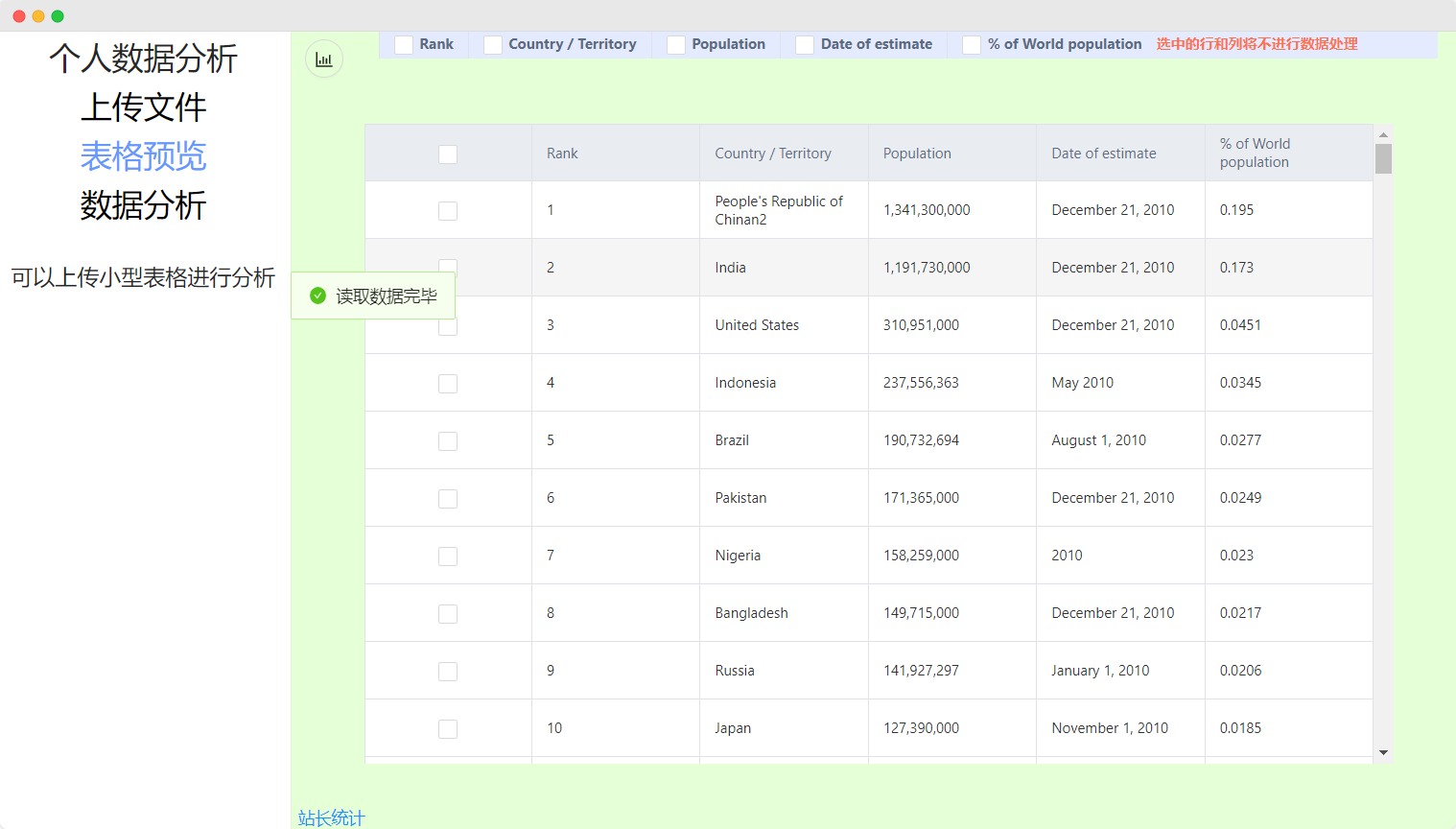Image resolution: width=1456 pixels, height=829 pixels.
Task: Click the 310,951,000 population cell
Action: pos(952,325)
